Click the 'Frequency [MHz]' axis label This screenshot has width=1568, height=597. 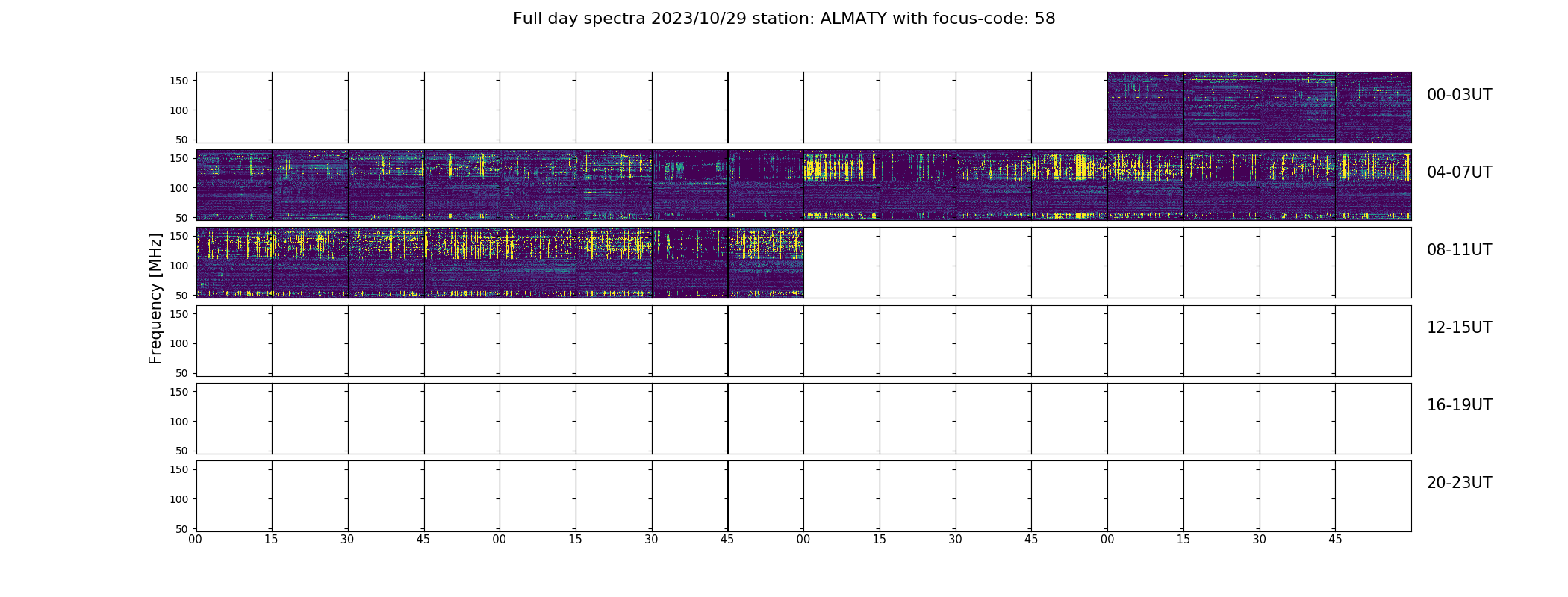155,298
